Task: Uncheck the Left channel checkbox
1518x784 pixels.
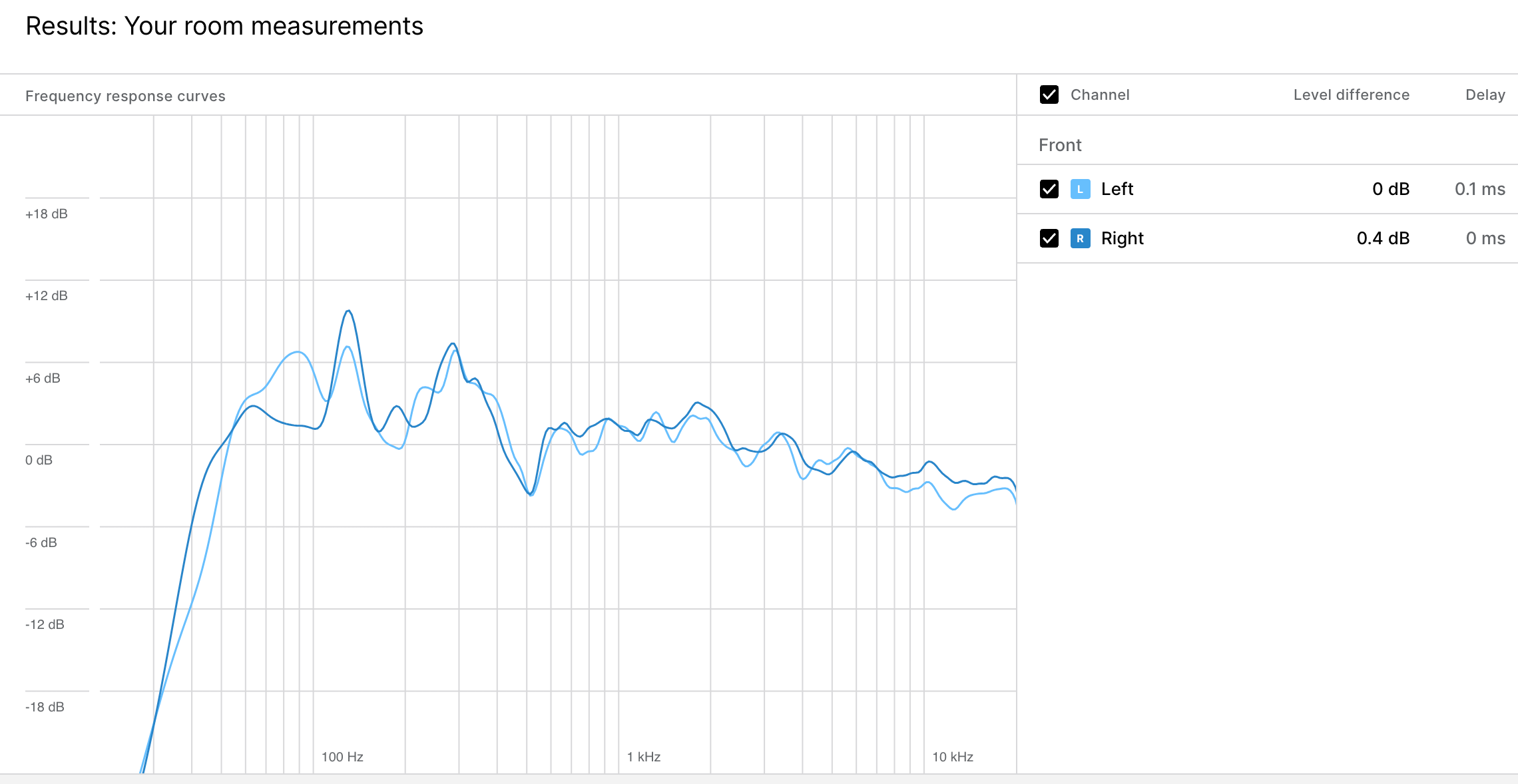Action: [x=1049, y=189]
